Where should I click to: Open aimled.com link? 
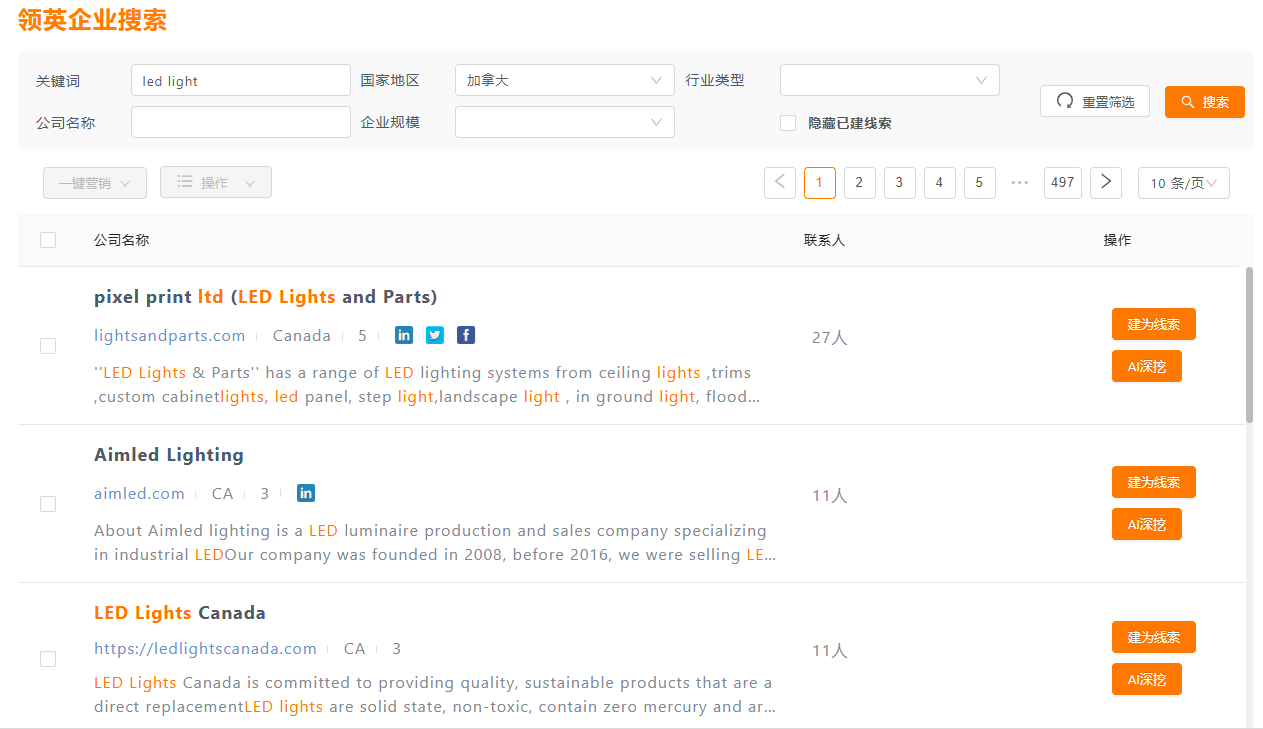140,494
